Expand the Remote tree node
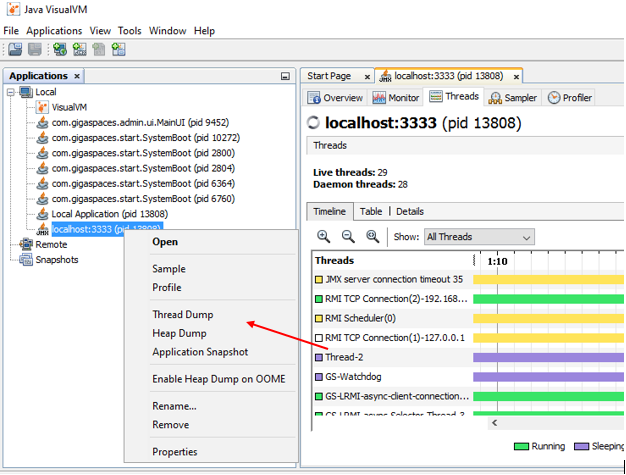 click(x=11, y=244)
